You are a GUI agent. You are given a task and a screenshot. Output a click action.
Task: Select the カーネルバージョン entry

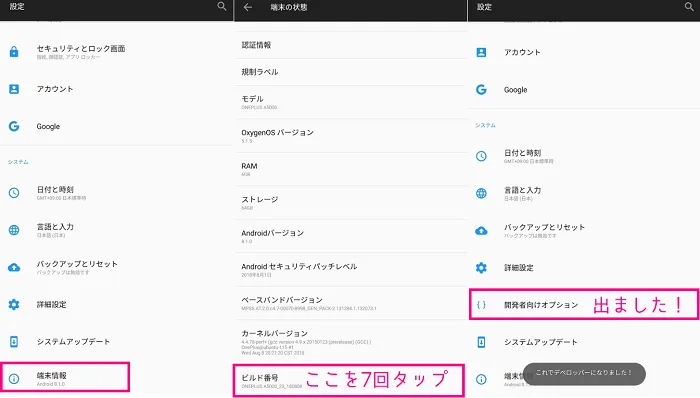tap(350, 342)
